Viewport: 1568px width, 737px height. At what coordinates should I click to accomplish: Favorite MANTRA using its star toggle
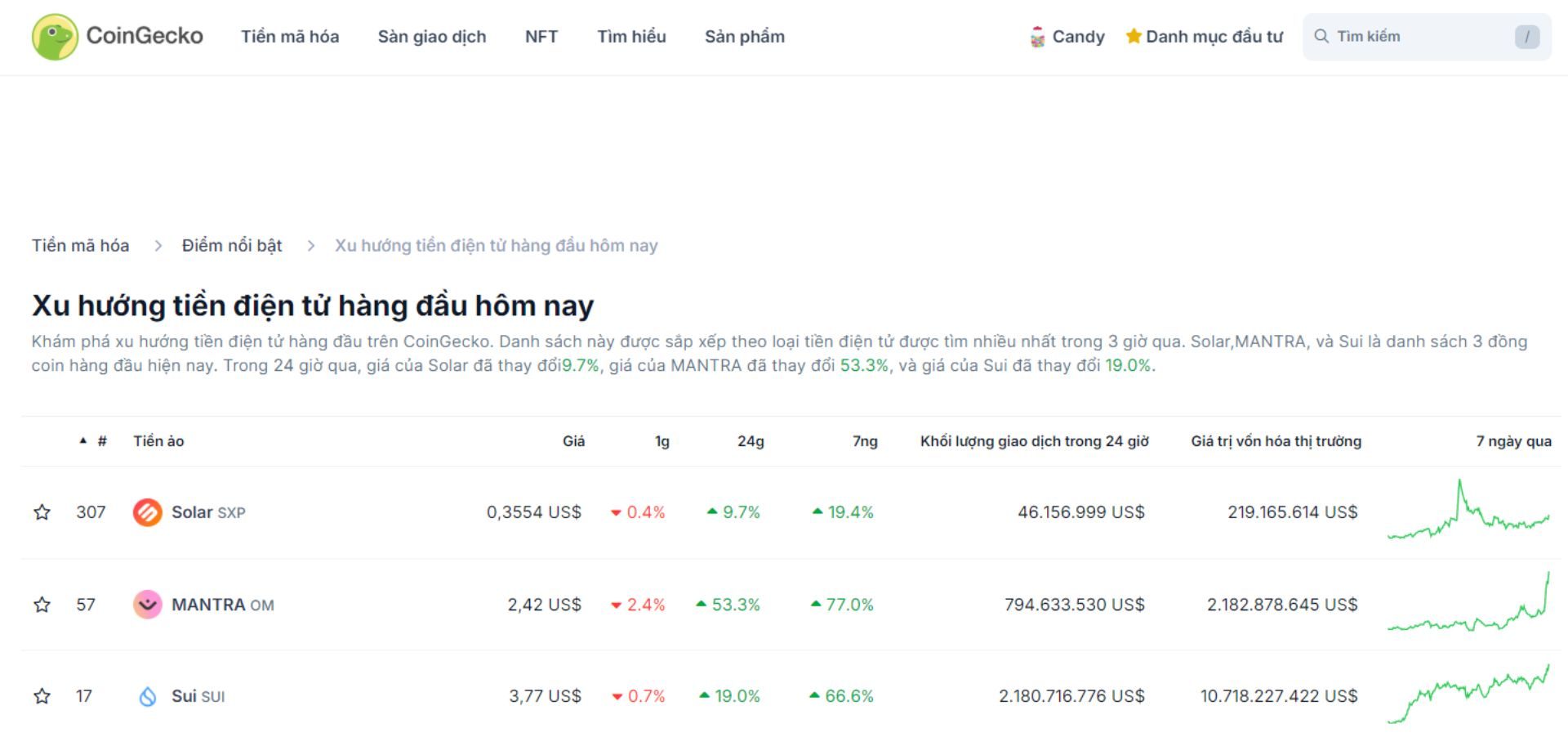42,605
